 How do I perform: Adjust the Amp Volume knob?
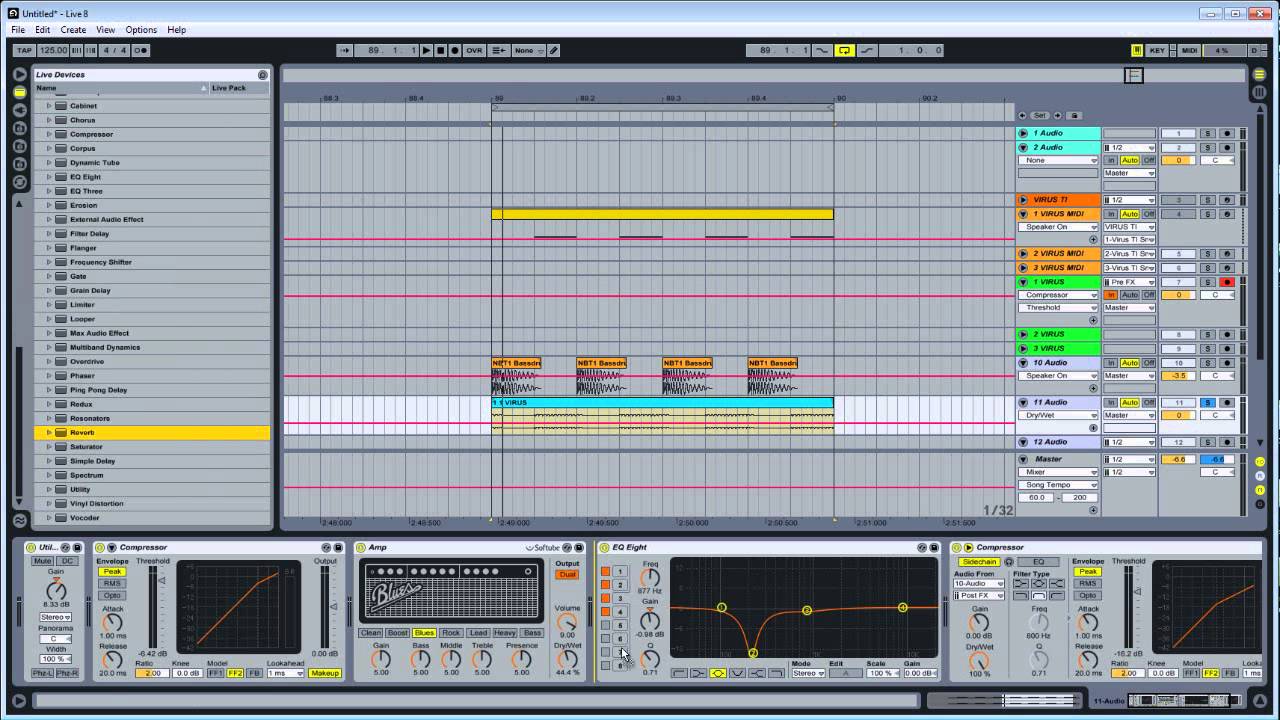567,622
